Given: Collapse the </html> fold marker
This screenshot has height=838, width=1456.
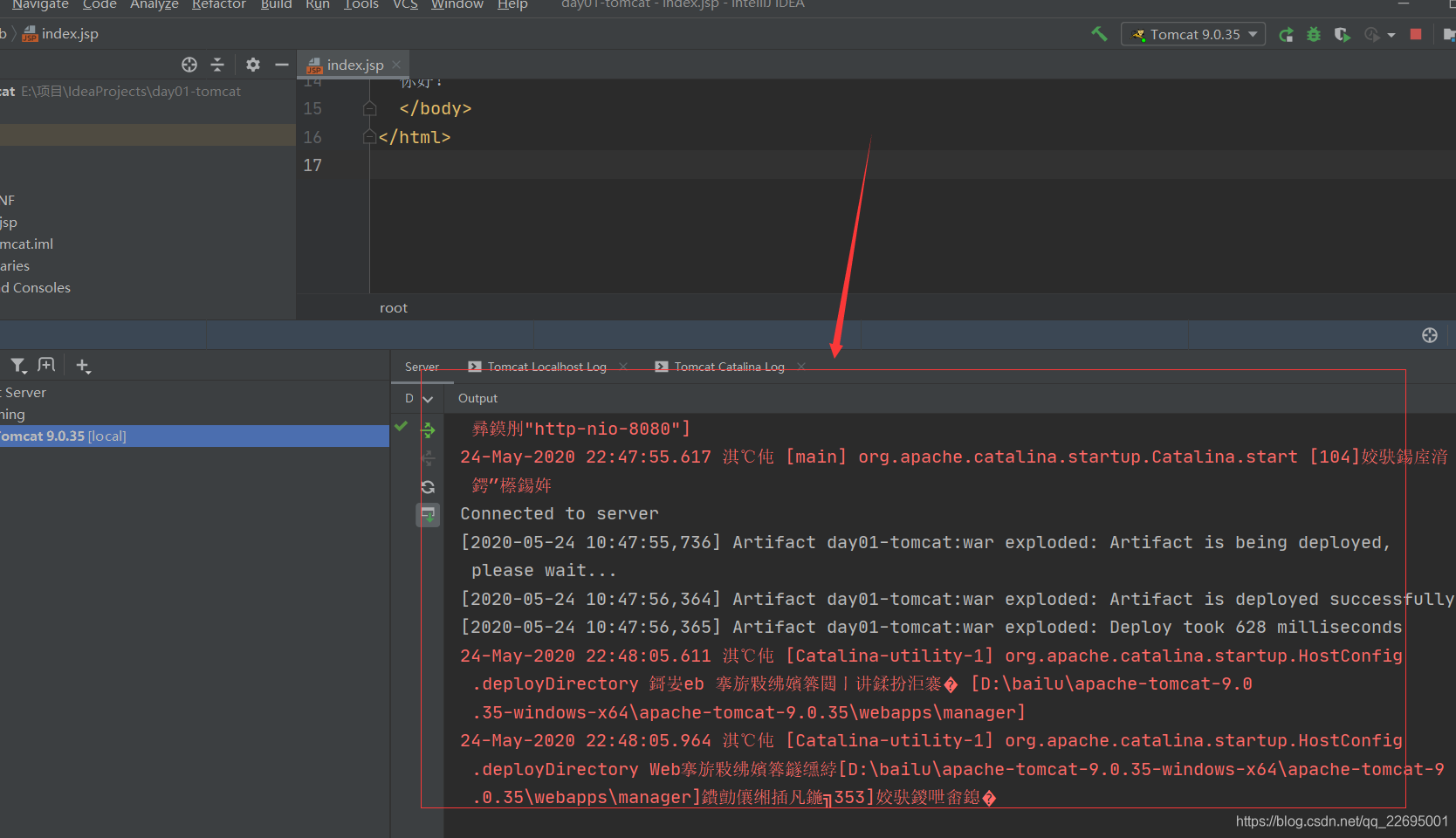Looking at the screenshot, I should [369, 137].
